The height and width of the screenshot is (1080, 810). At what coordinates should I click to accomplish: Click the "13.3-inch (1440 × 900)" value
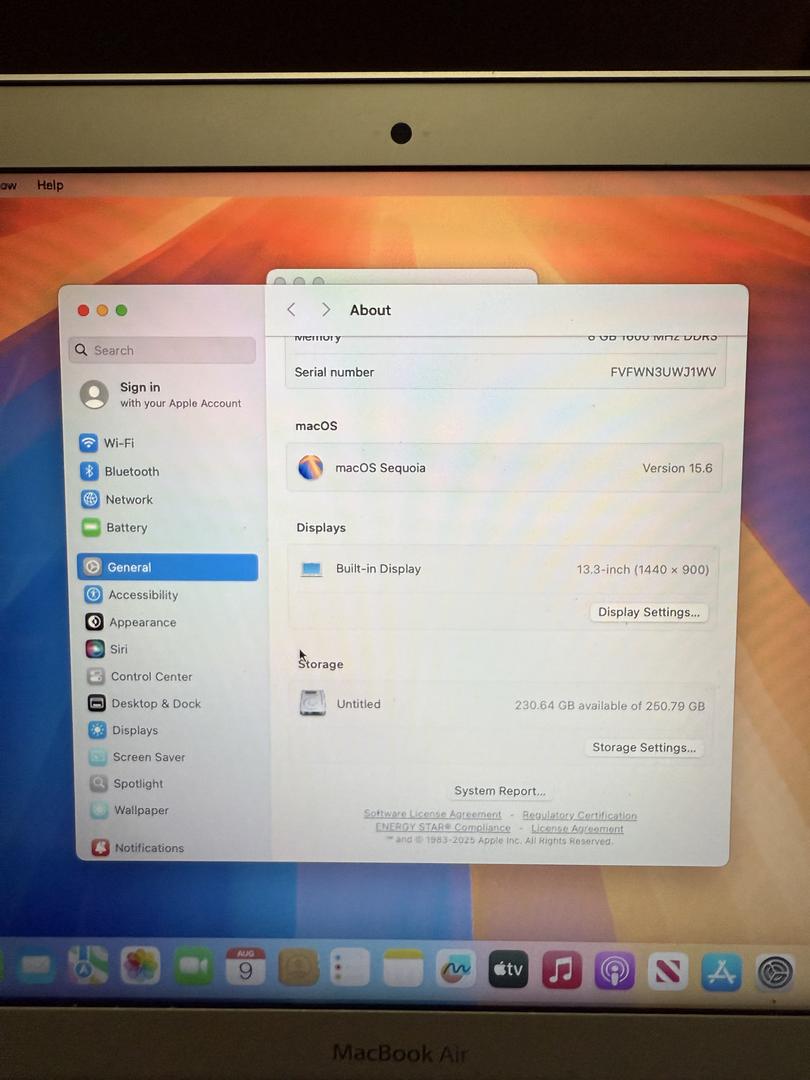(x=643, y=570)
